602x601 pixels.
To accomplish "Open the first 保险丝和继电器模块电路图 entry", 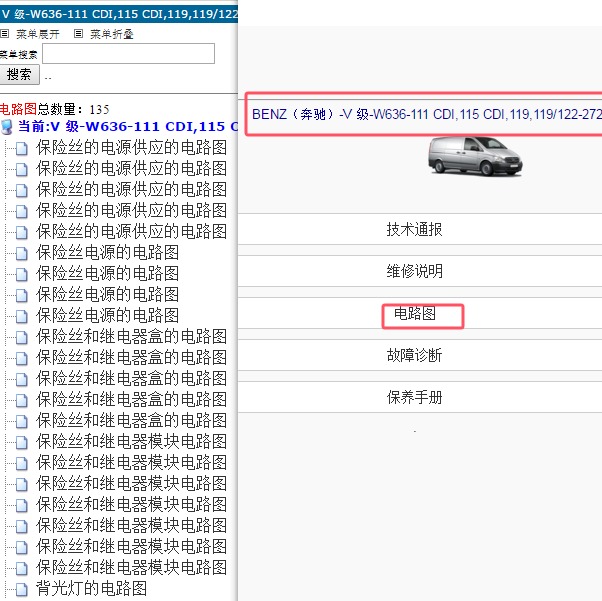I will (x=131, y=442).
